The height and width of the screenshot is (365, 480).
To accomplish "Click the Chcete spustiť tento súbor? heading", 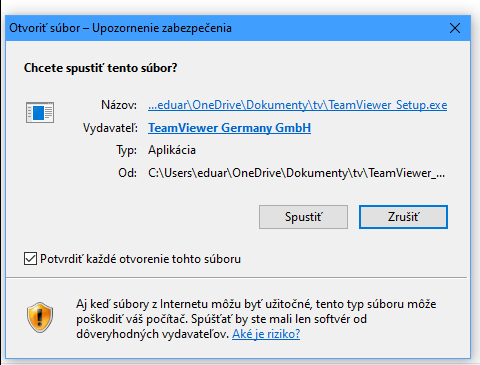I will [x=100, y=68].
